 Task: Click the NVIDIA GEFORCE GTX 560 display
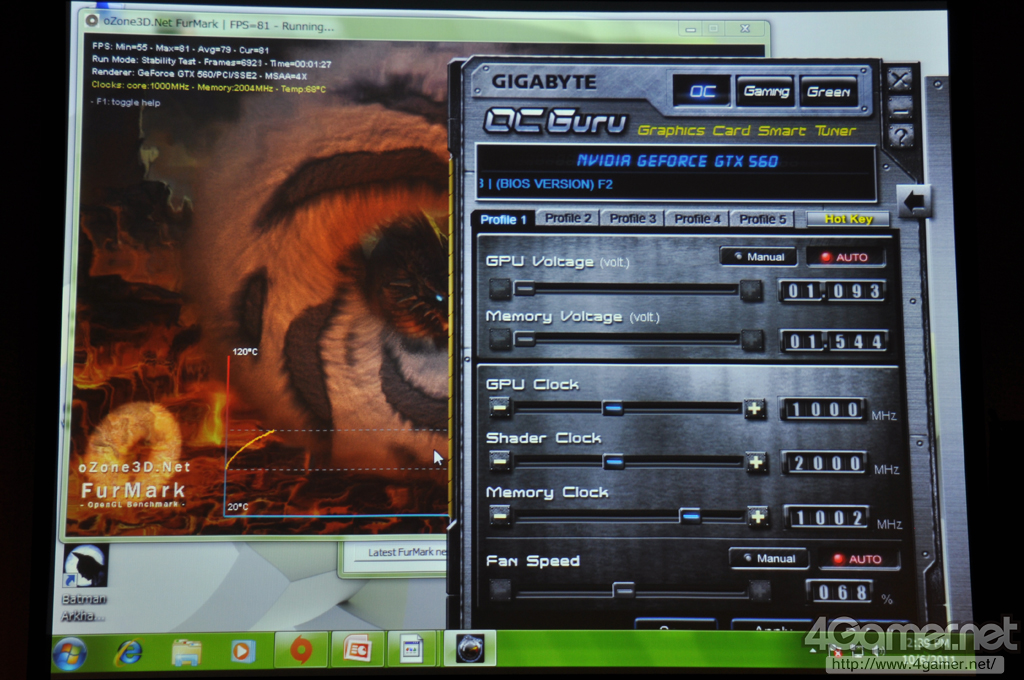pos(677,161)
